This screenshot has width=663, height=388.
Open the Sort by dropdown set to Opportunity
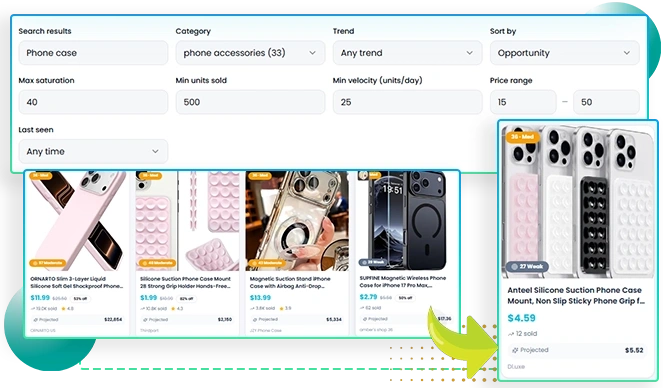564,53
